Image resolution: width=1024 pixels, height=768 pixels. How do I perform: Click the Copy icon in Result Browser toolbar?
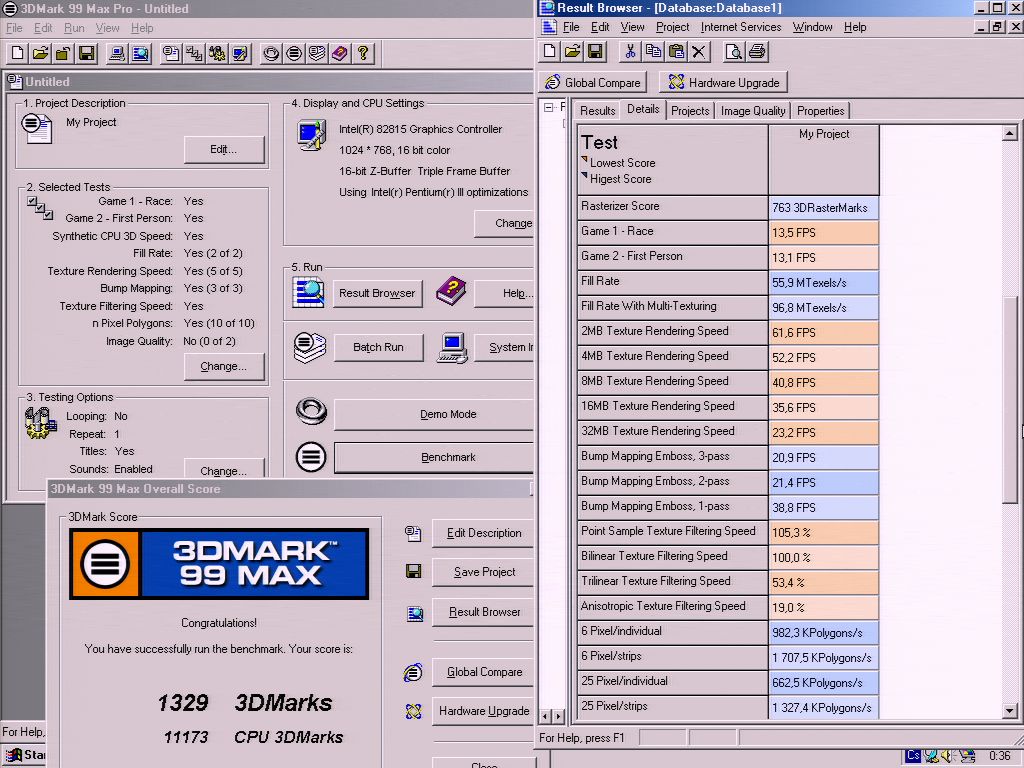coord(653,52)
